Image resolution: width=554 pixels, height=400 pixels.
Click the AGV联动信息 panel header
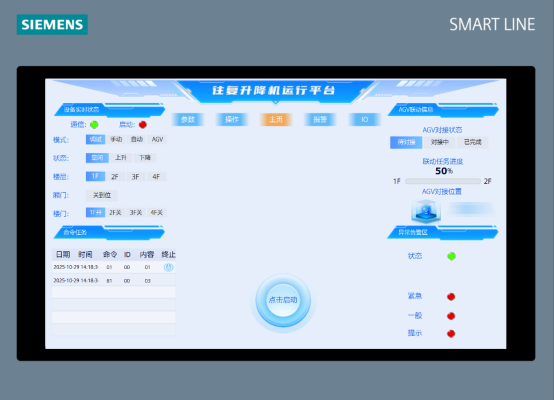443,110
